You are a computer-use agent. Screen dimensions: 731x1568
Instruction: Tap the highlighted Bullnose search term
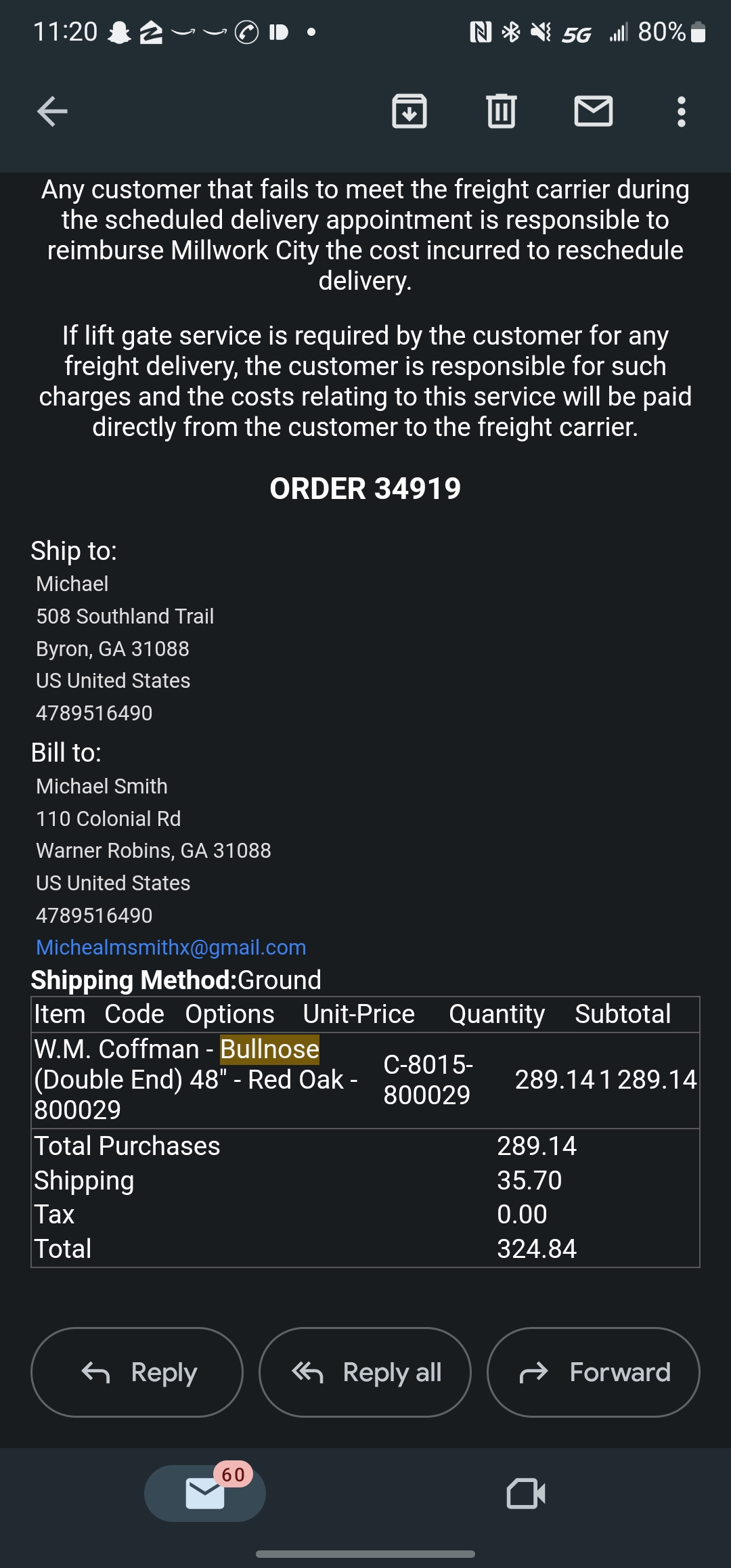[x=269, y=1049]
